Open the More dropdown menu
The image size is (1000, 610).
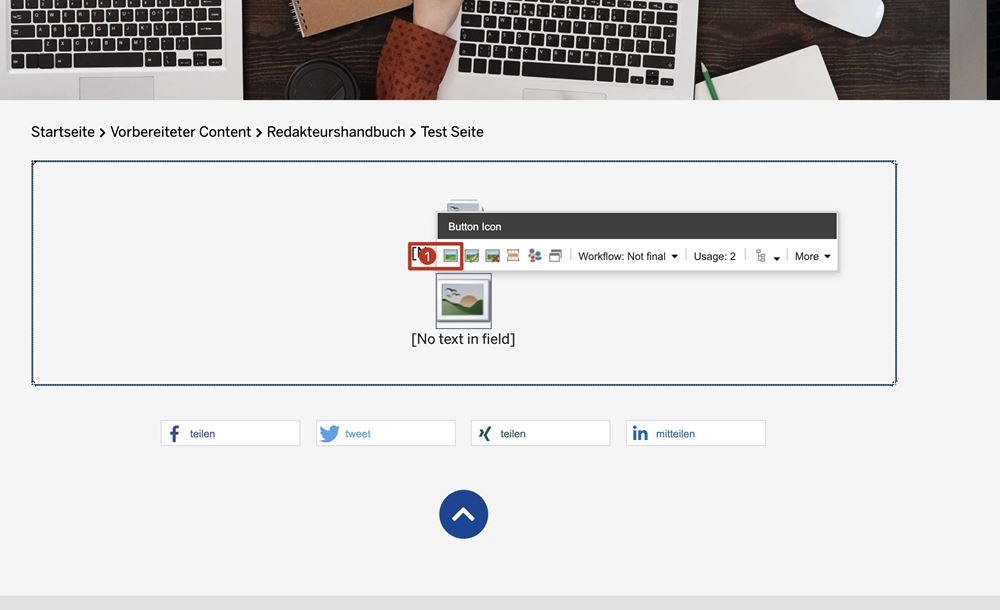pos(812,257)
